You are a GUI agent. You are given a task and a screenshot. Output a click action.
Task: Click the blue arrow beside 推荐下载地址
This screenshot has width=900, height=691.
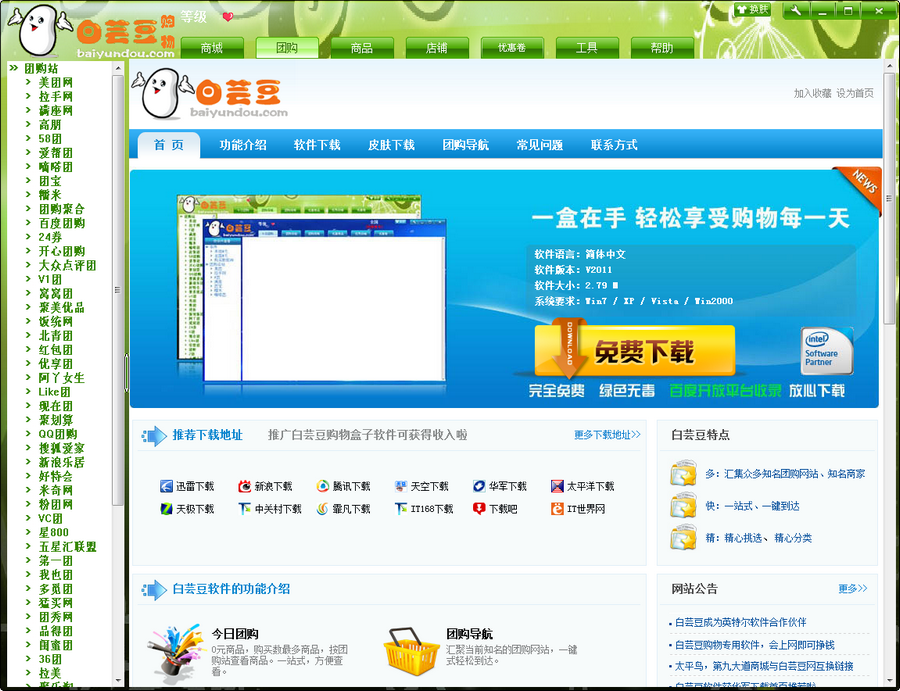click(153, 436)
